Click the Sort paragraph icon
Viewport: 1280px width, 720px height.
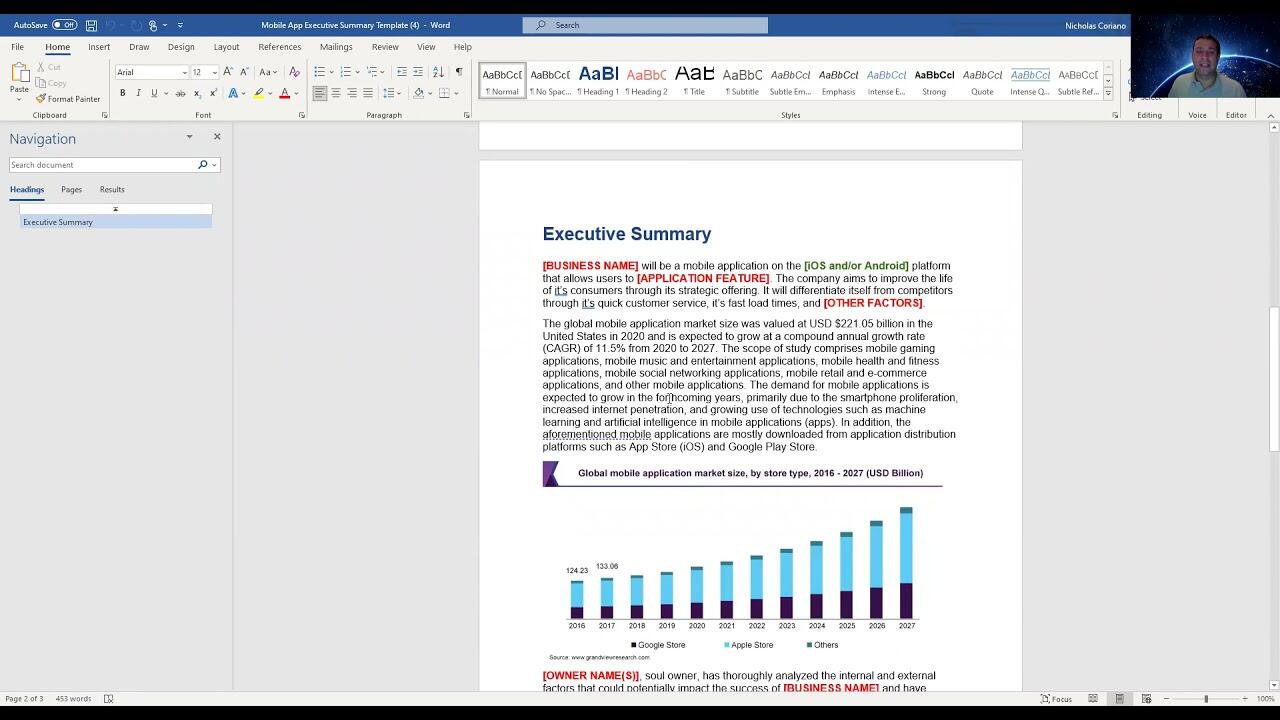pyautogui.click(x=438, y=72)
